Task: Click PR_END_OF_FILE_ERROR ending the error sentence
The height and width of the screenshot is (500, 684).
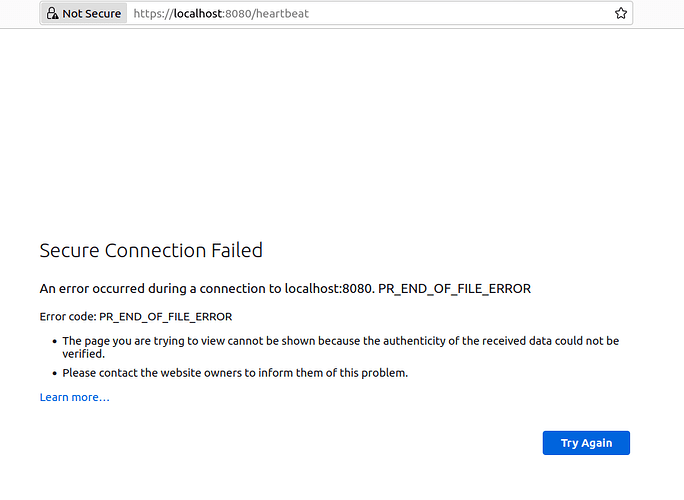Action: [454, 289]
